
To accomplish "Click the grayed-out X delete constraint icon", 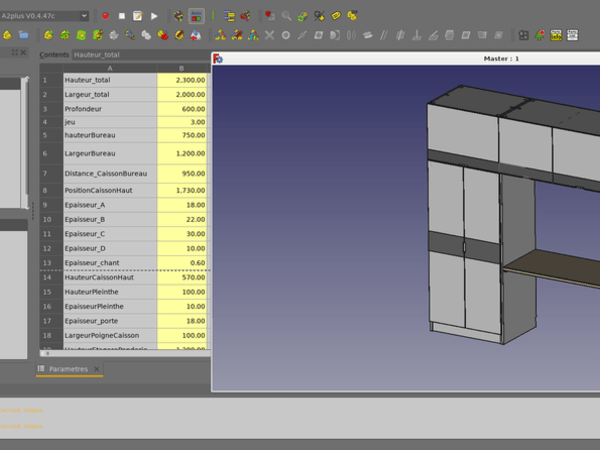I will [x=269, y=35].
